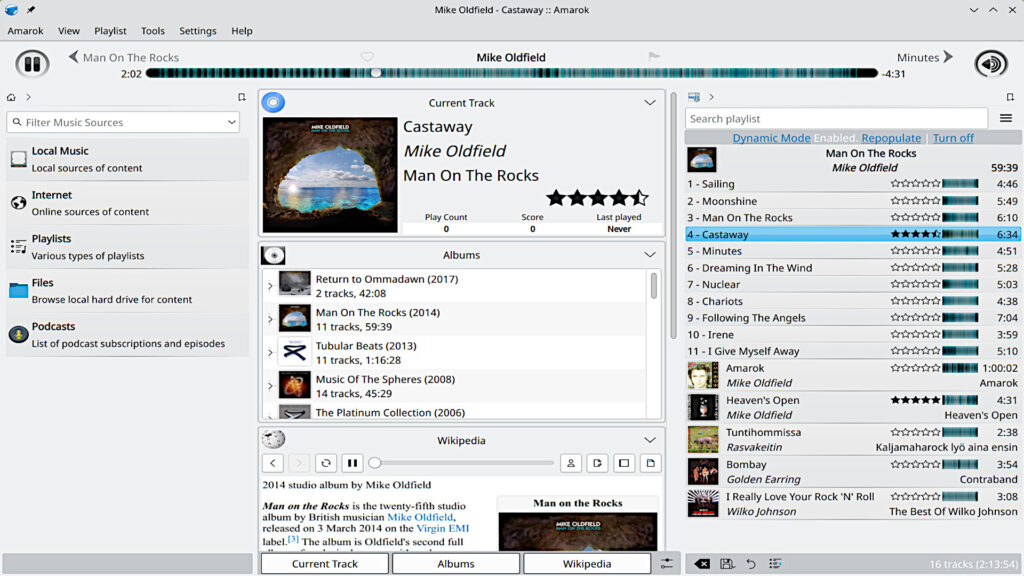This screenshot has height=576, width=1024.
Task: Open the Settings menu
Action: click(x=198, y=31)
